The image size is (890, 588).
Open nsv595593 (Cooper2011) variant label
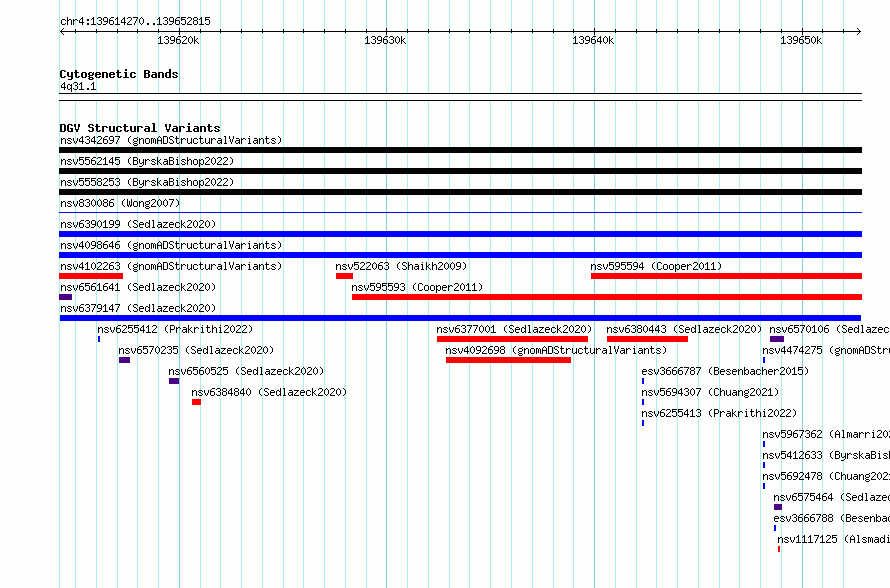417,287
